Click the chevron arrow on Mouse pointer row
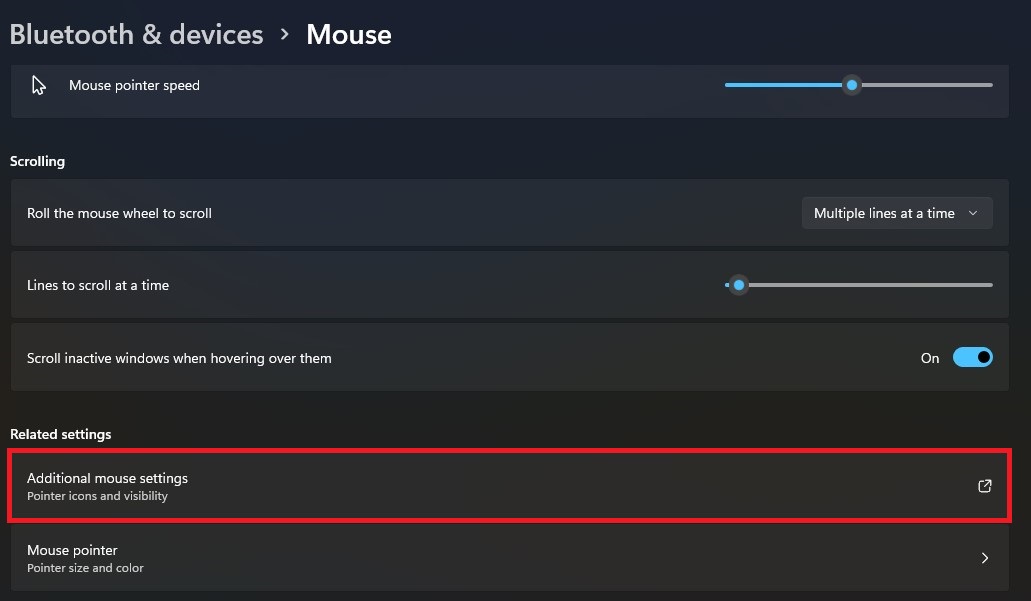Screen dimensions: 1031x601 click(984, 558)
